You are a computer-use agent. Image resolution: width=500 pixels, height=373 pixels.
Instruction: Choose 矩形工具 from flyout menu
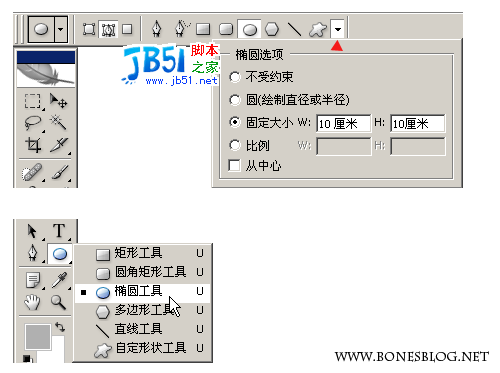pos(143,253)
